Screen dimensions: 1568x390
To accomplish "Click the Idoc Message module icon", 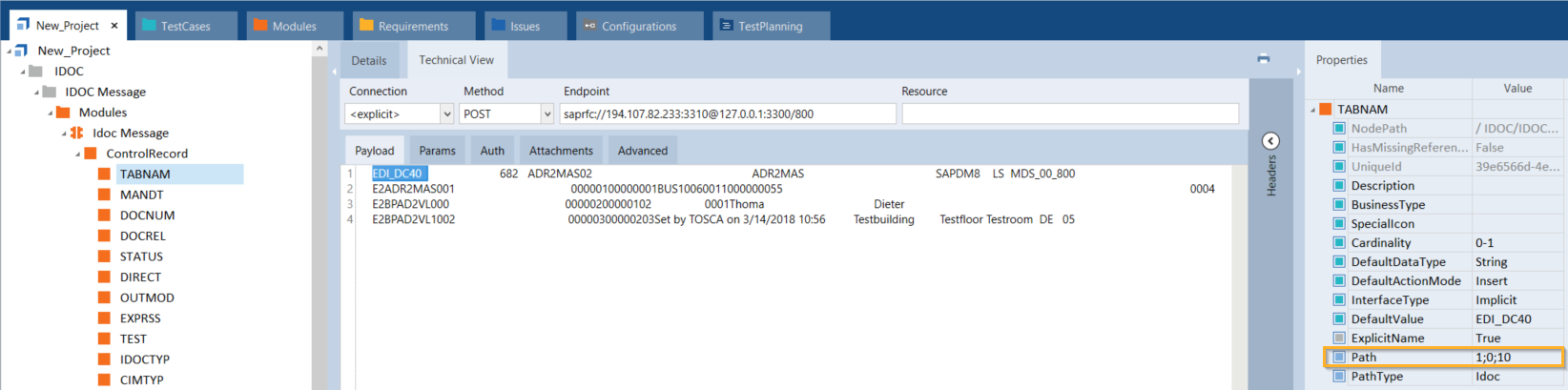I will (77, 133).
